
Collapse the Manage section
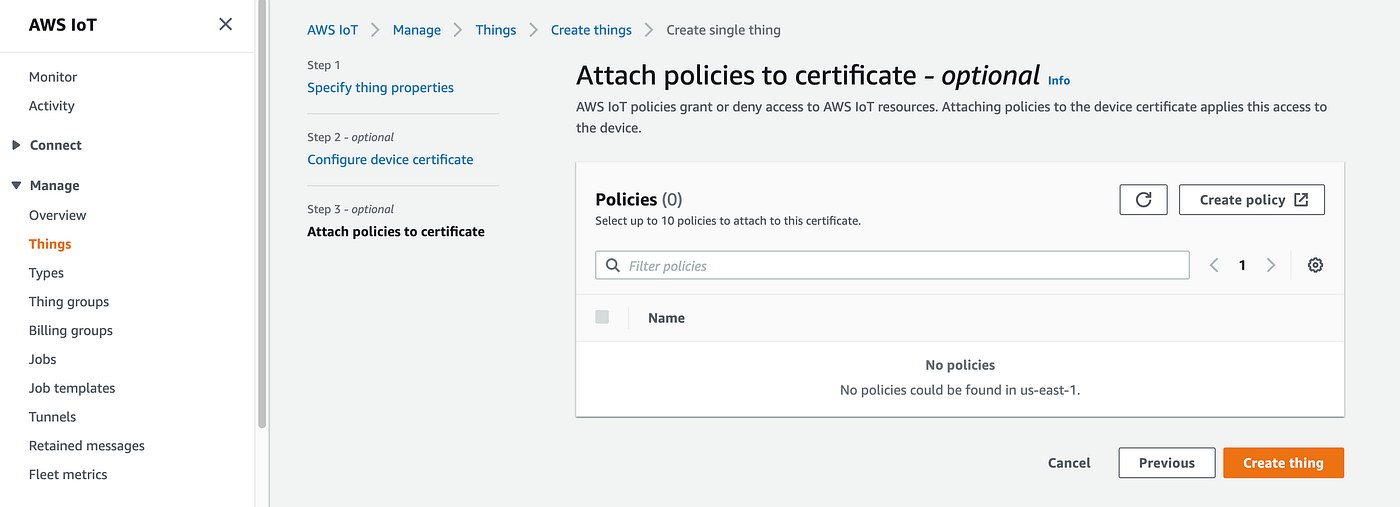click(16, 186)
